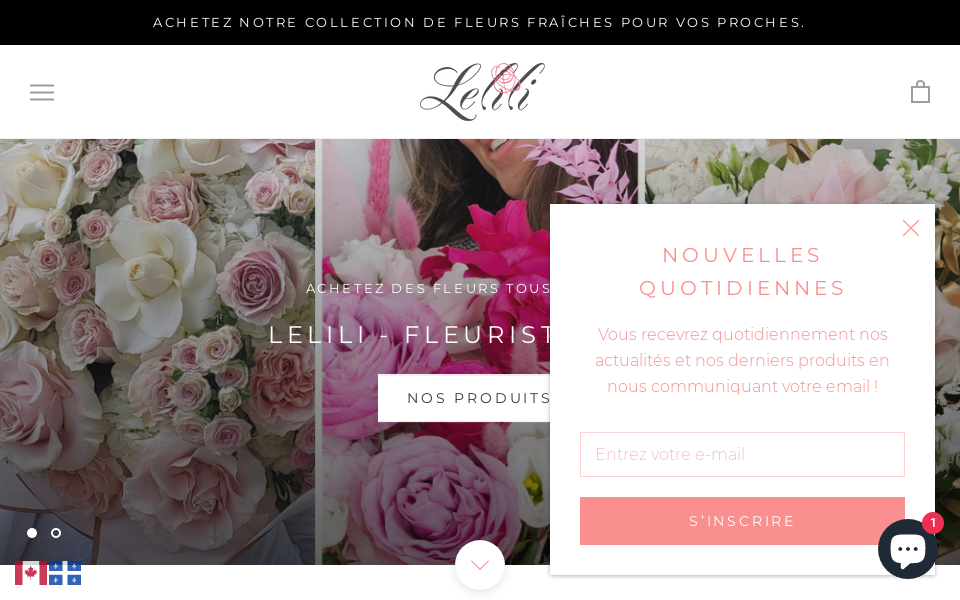Image resolution: width=960 pixels, height=600 pixels.
Task: Click the LELILI - FLEURISTE slide heading
Action: 410,335
